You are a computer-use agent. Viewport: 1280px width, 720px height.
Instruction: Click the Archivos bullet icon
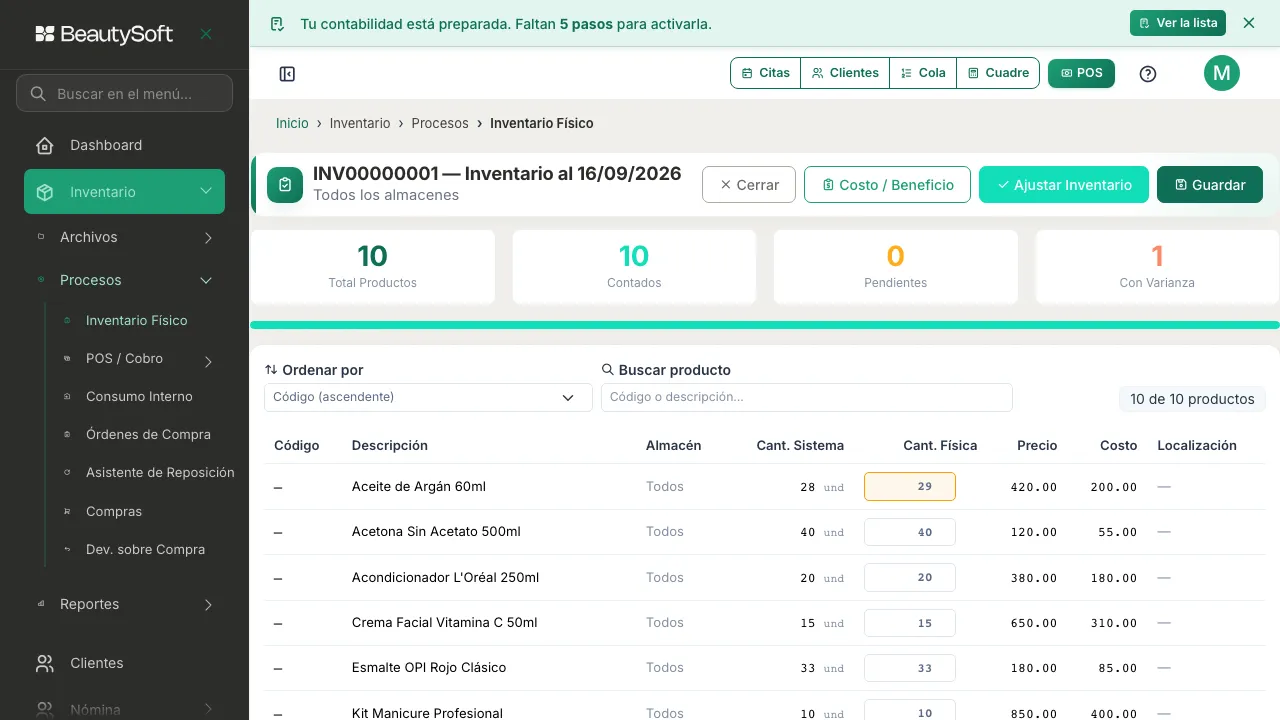pos(41,237)
